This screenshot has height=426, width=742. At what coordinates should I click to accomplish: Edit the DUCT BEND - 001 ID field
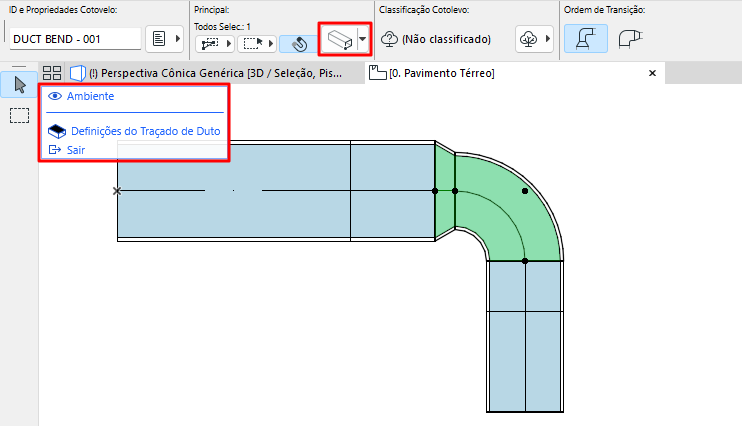coord(75,39)
